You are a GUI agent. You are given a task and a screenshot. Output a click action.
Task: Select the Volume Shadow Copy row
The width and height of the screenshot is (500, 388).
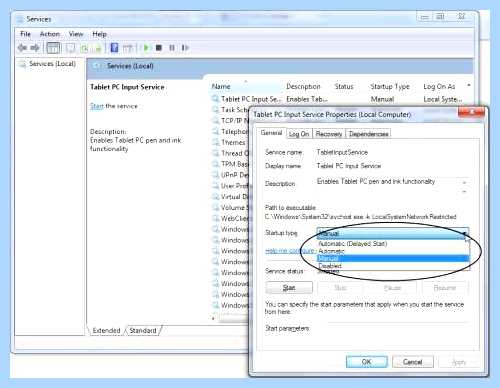pyautogui.click(x=231, y=208)
